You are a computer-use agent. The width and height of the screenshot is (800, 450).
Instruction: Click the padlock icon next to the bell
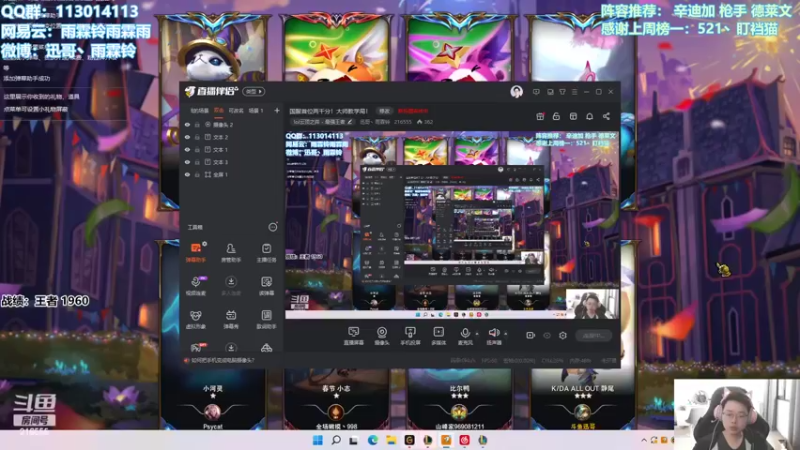tap(556, 116)
